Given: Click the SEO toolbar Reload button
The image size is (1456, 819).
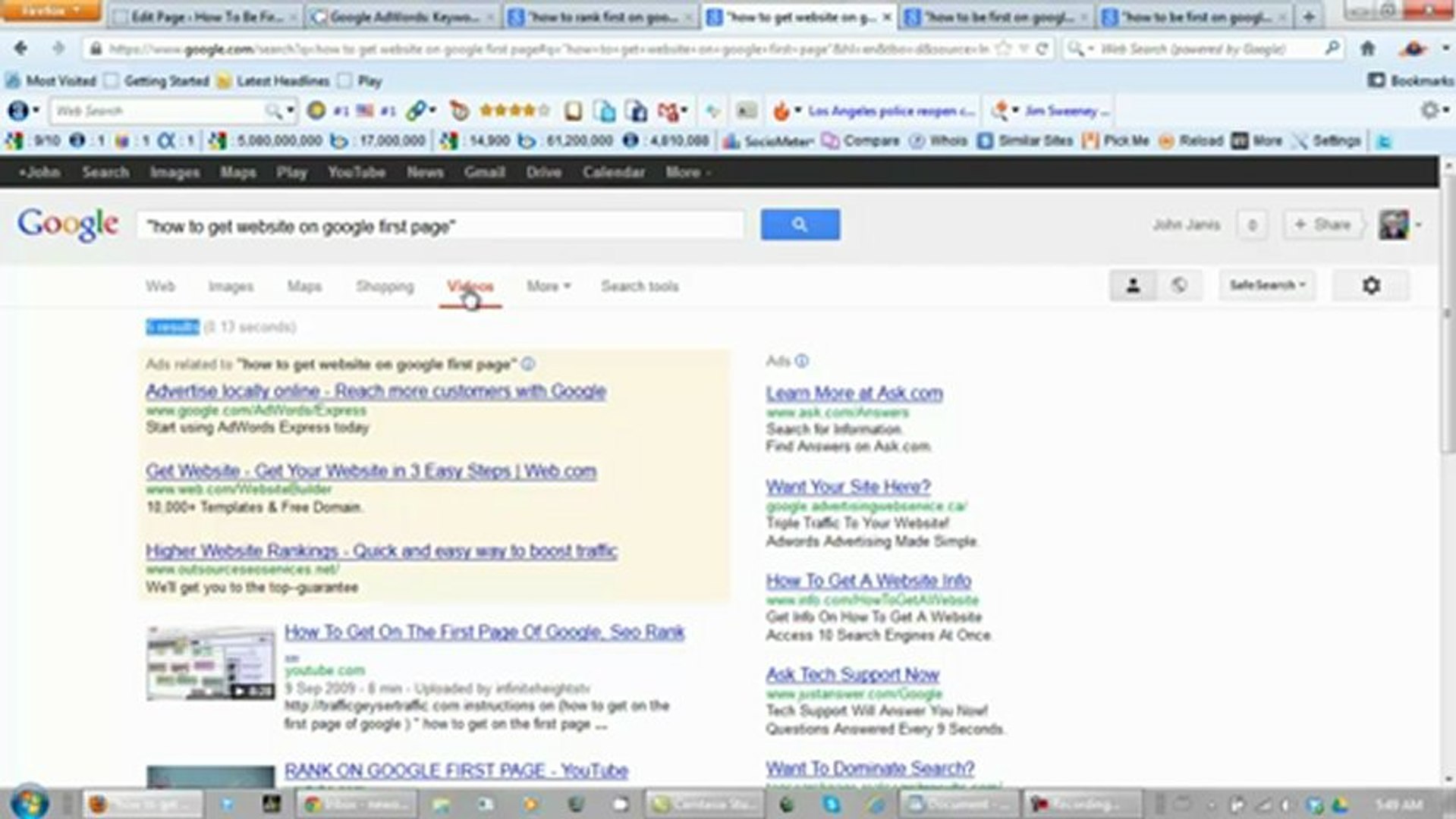Looking at the screenshot, I should click(x=1191, y=141).
